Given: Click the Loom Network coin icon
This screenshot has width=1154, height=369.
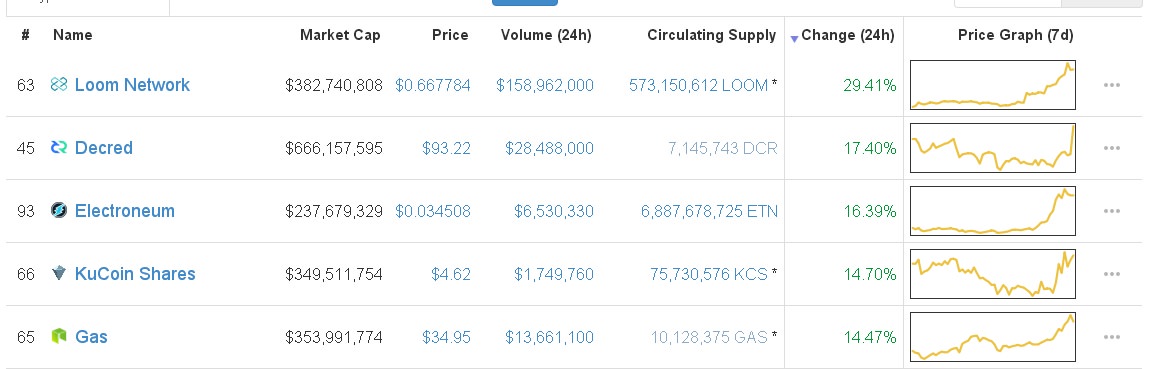Looking at the screenshot, I should (x=59, y=85).
